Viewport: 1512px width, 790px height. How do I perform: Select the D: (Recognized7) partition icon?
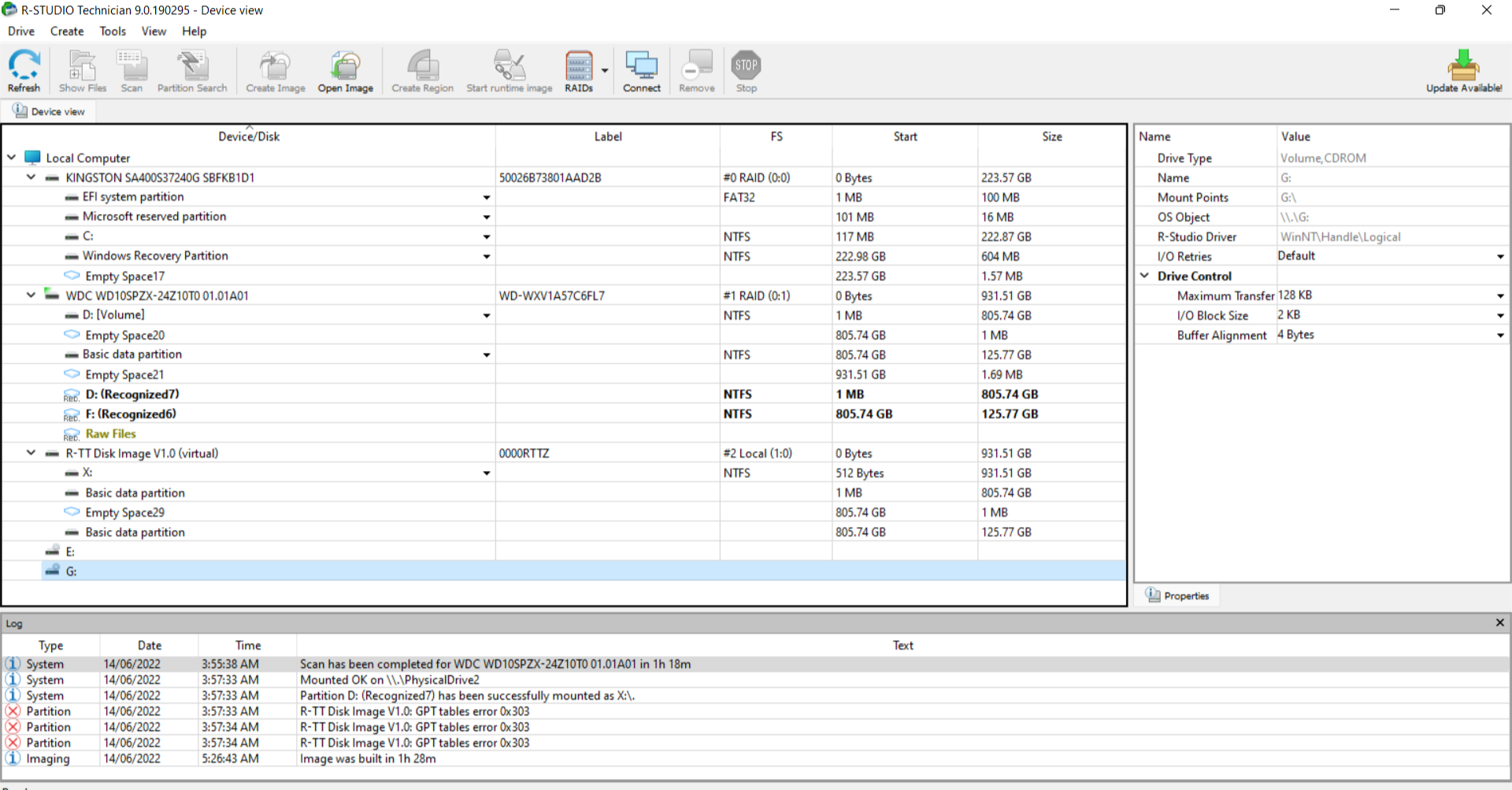pyautogui.click(x=72, y=395)
